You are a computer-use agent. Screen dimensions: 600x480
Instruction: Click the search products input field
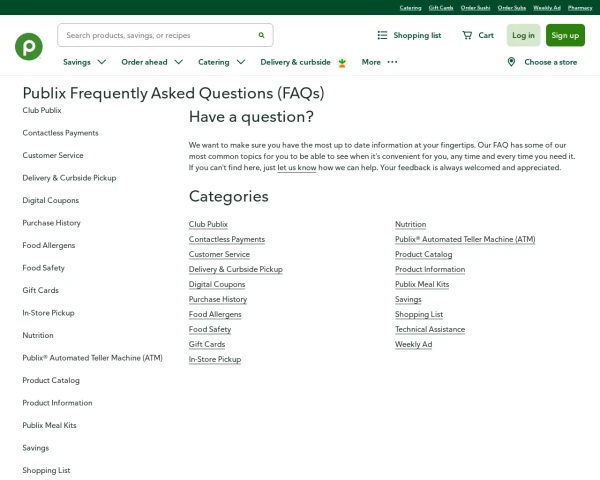(155, 35)
